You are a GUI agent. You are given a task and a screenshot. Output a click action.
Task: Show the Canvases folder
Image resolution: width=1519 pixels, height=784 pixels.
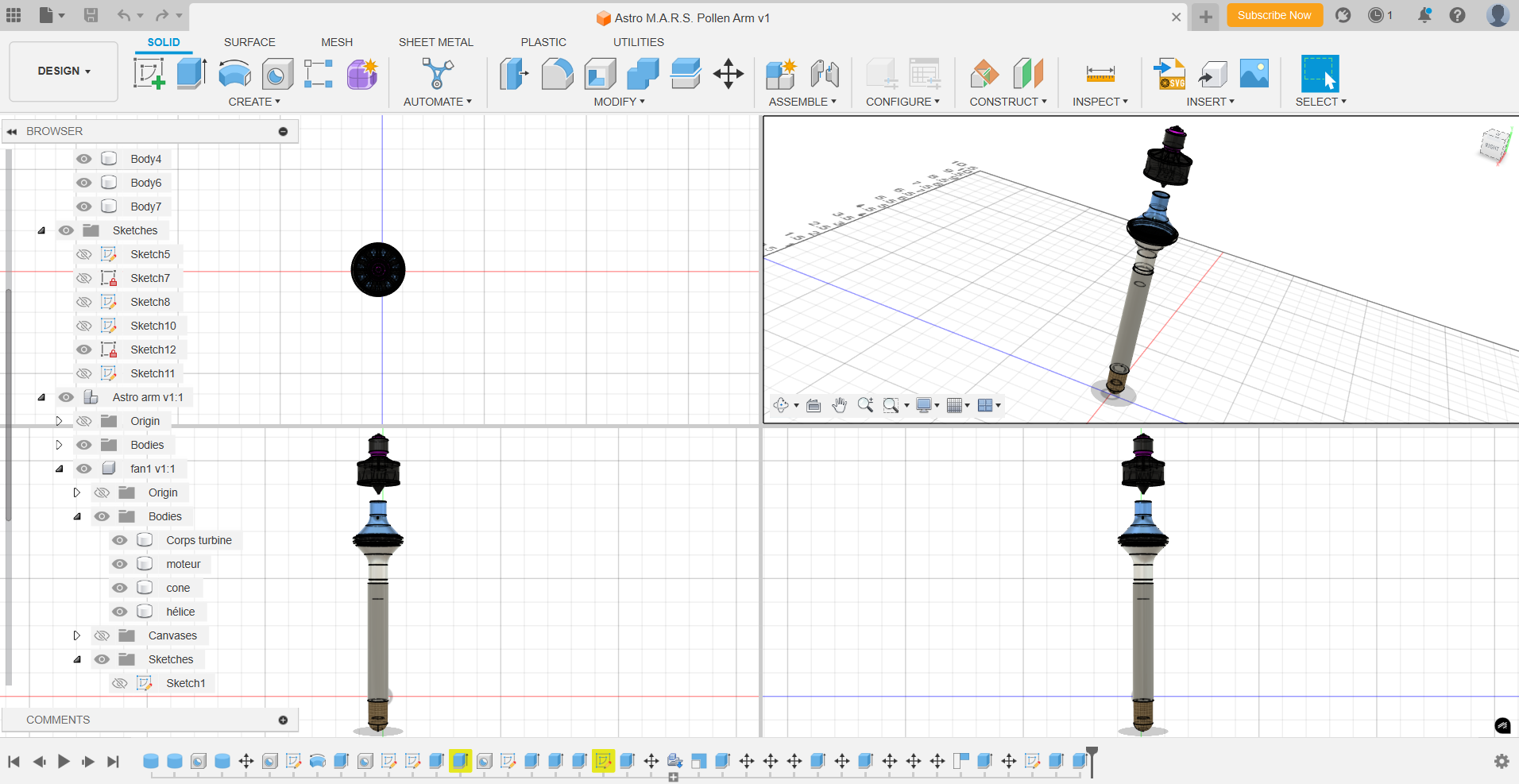pos(102,635)
